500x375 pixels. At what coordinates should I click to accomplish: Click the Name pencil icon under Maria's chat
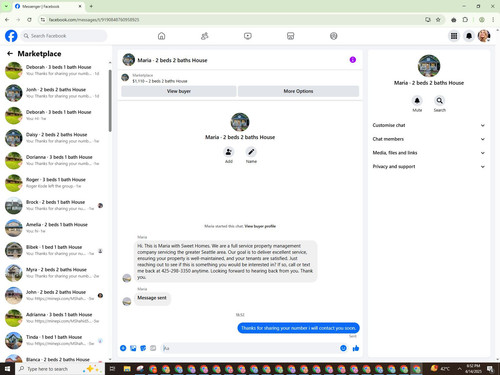click(251, 152)
